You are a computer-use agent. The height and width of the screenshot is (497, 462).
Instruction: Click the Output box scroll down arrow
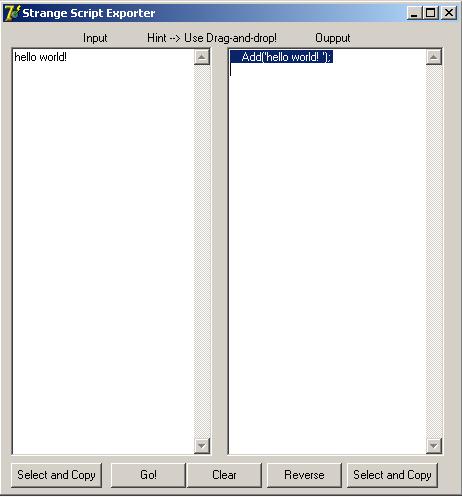point(433,445)
